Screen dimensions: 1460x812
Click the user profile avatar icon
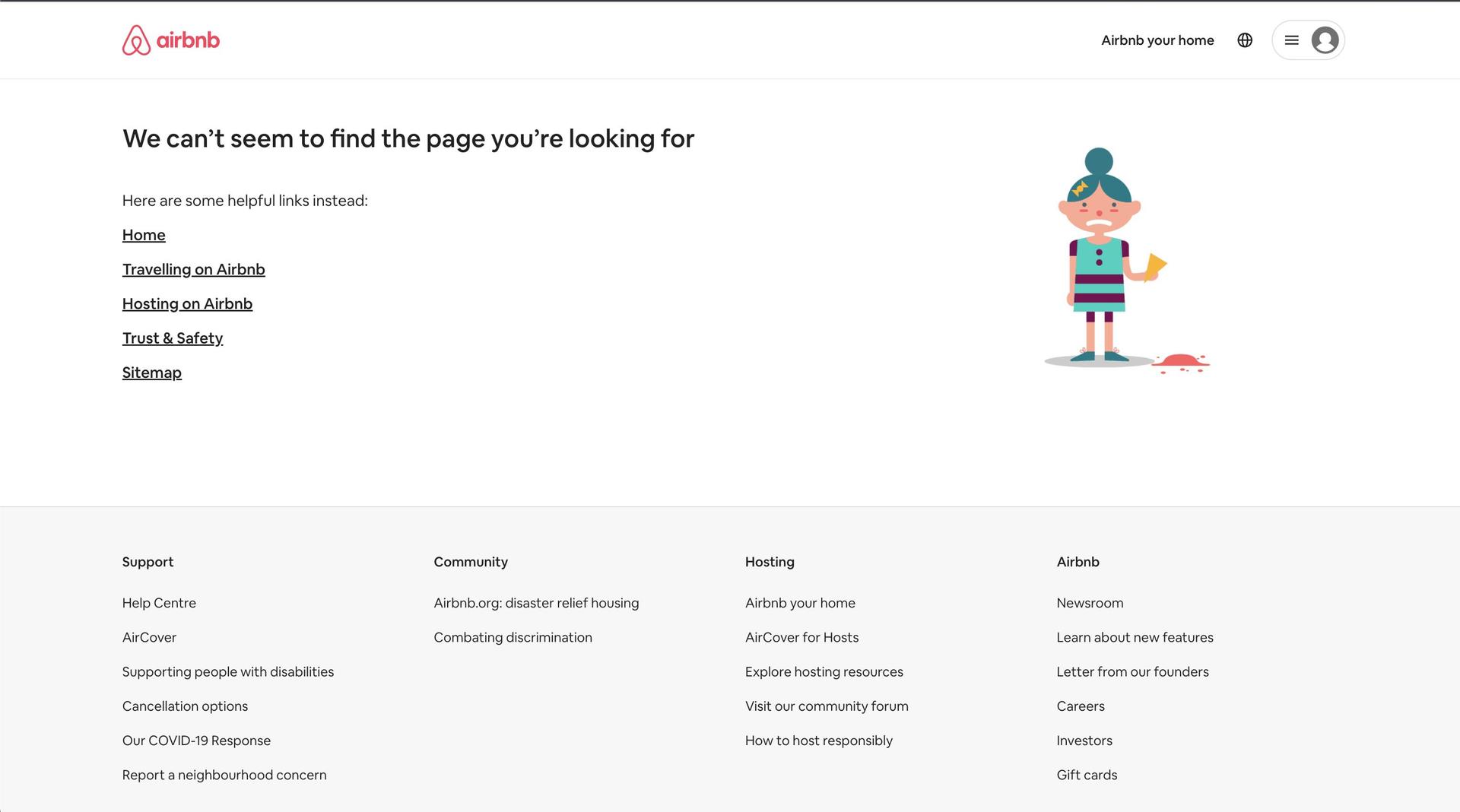[x=1325, y=40]
